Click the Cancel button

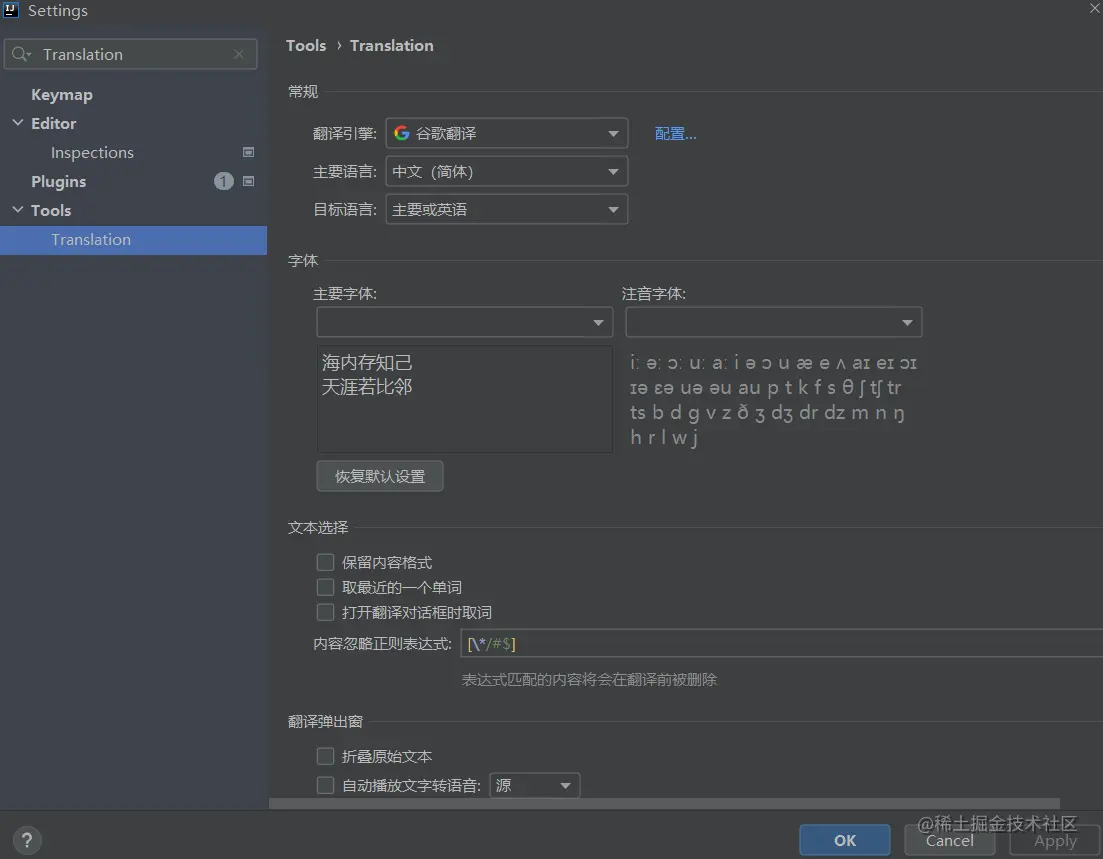[950, 840]
